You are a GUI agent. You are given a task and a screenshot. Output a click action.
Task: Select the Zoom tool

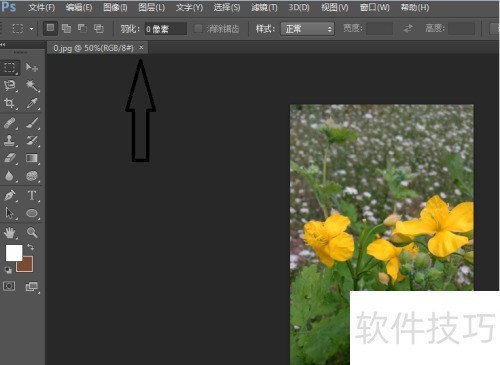32,232
